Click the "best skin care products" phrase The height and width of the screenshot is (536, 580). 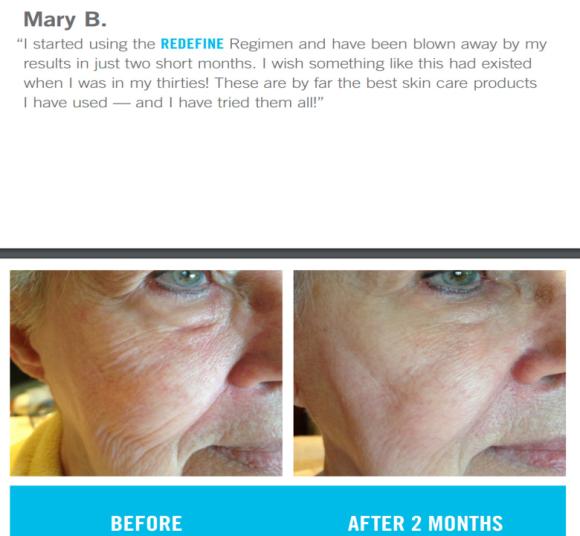pos(452,84)
